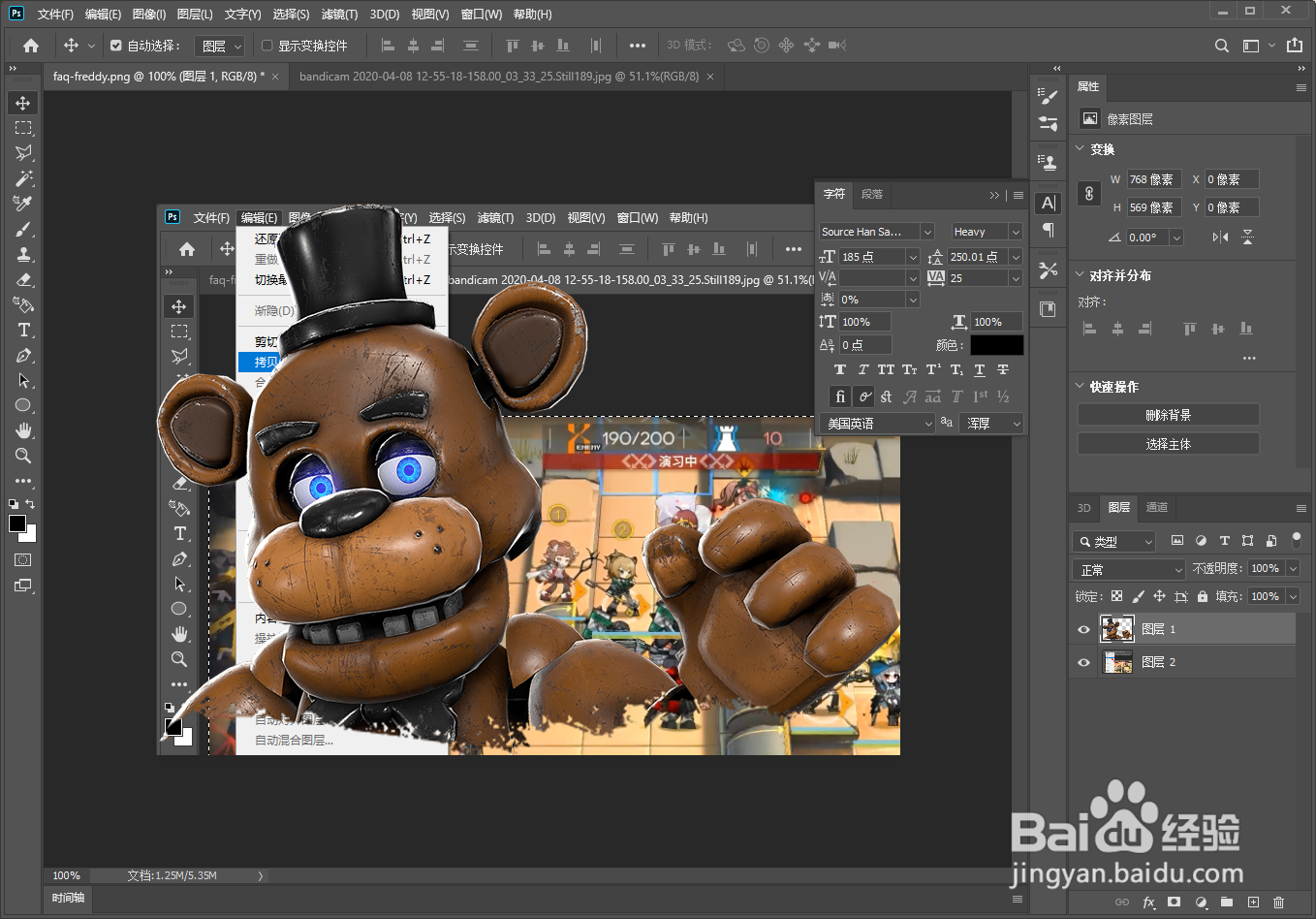This screenshot has height=919, width=1316.
Task: Click the share icon at top right
Action: click(x=1295, y=46)
